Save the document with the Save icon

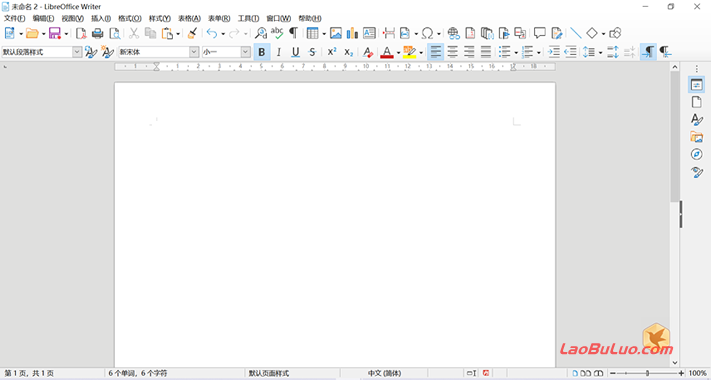pos(55,33)
